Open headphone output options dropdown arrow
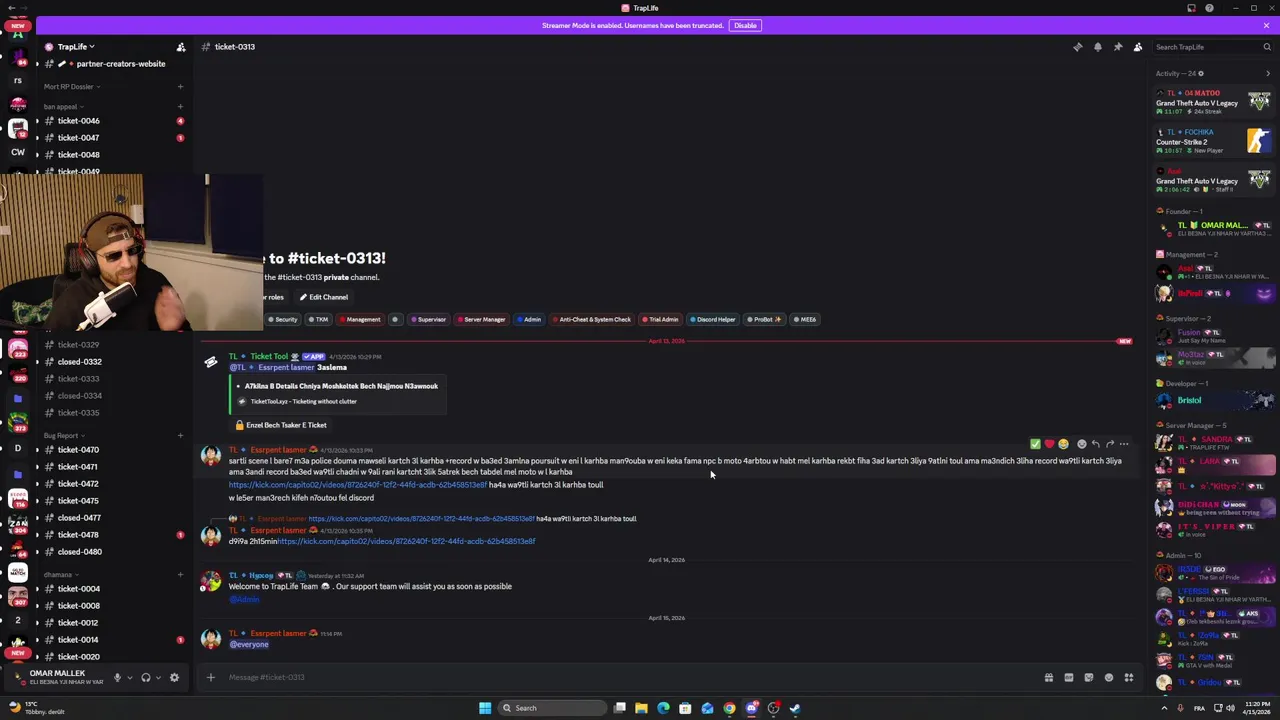Screen dimensions: 1280x720 pos(158,678)
